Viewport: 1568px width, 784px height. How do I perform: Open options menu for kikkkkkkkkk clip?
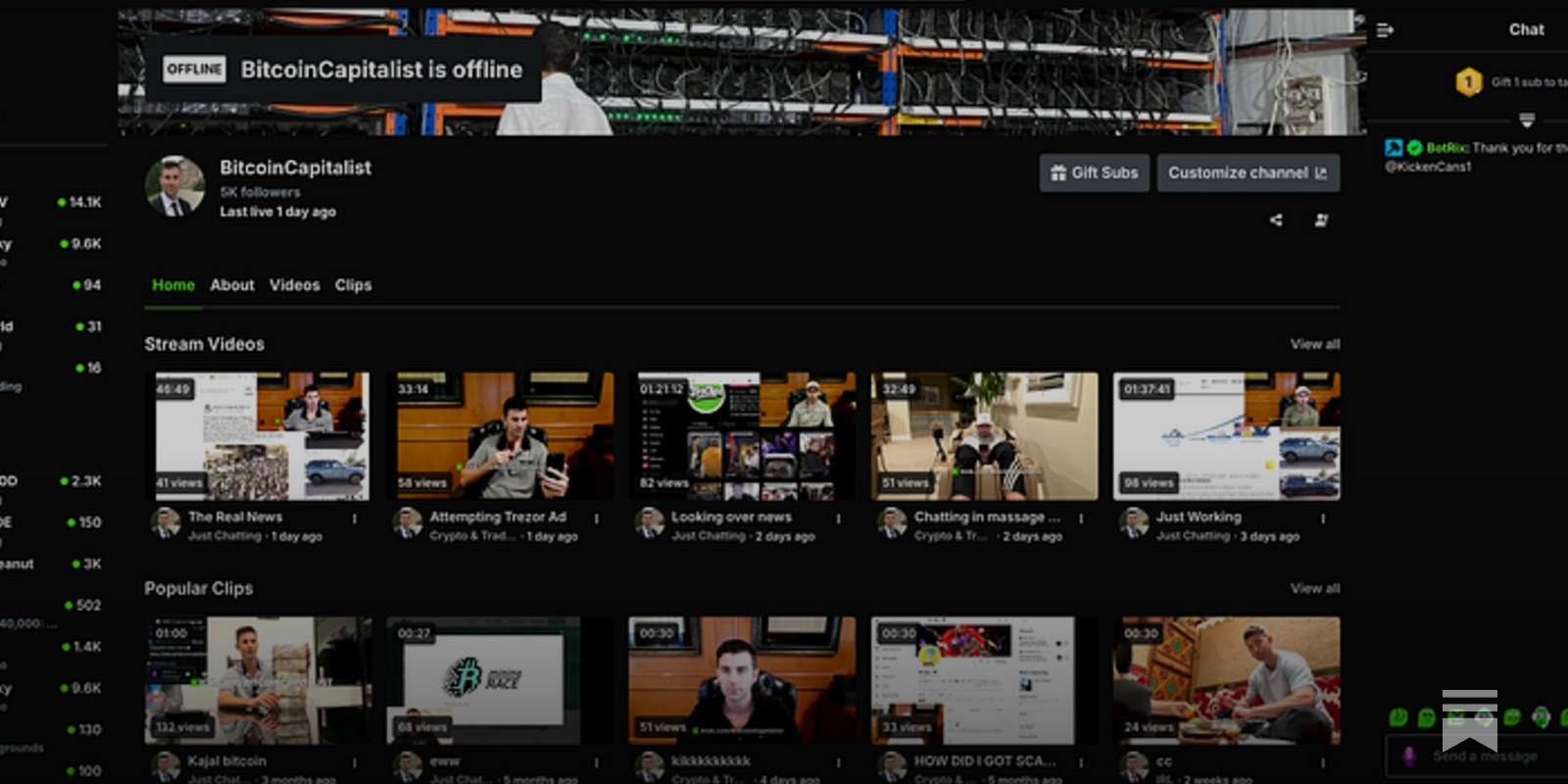pos(838,762)
